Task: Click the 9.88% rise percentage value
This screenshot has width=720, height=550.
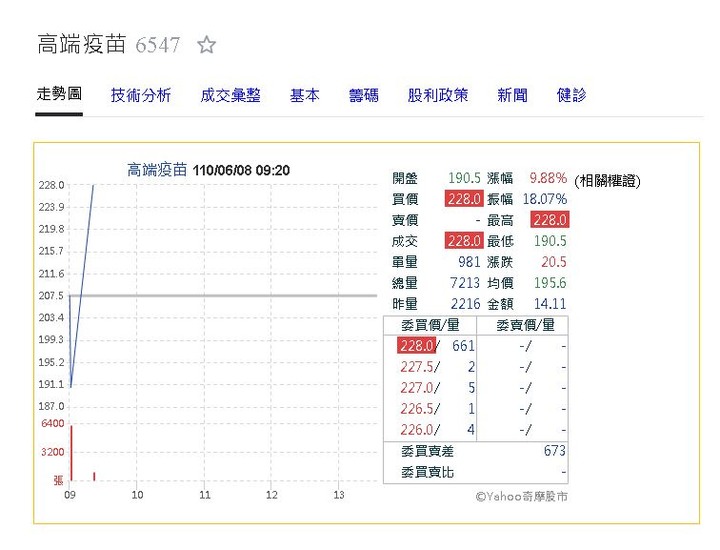Action: pos(548,178)
